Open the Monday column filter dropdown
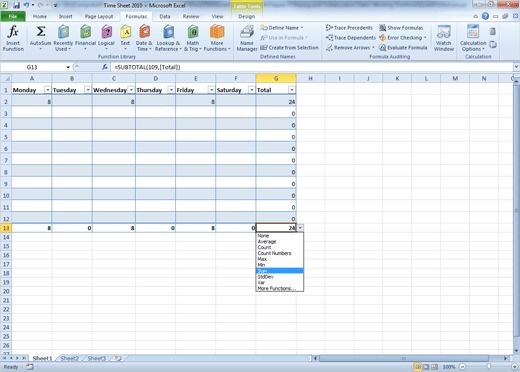 [x=47, y=90]
